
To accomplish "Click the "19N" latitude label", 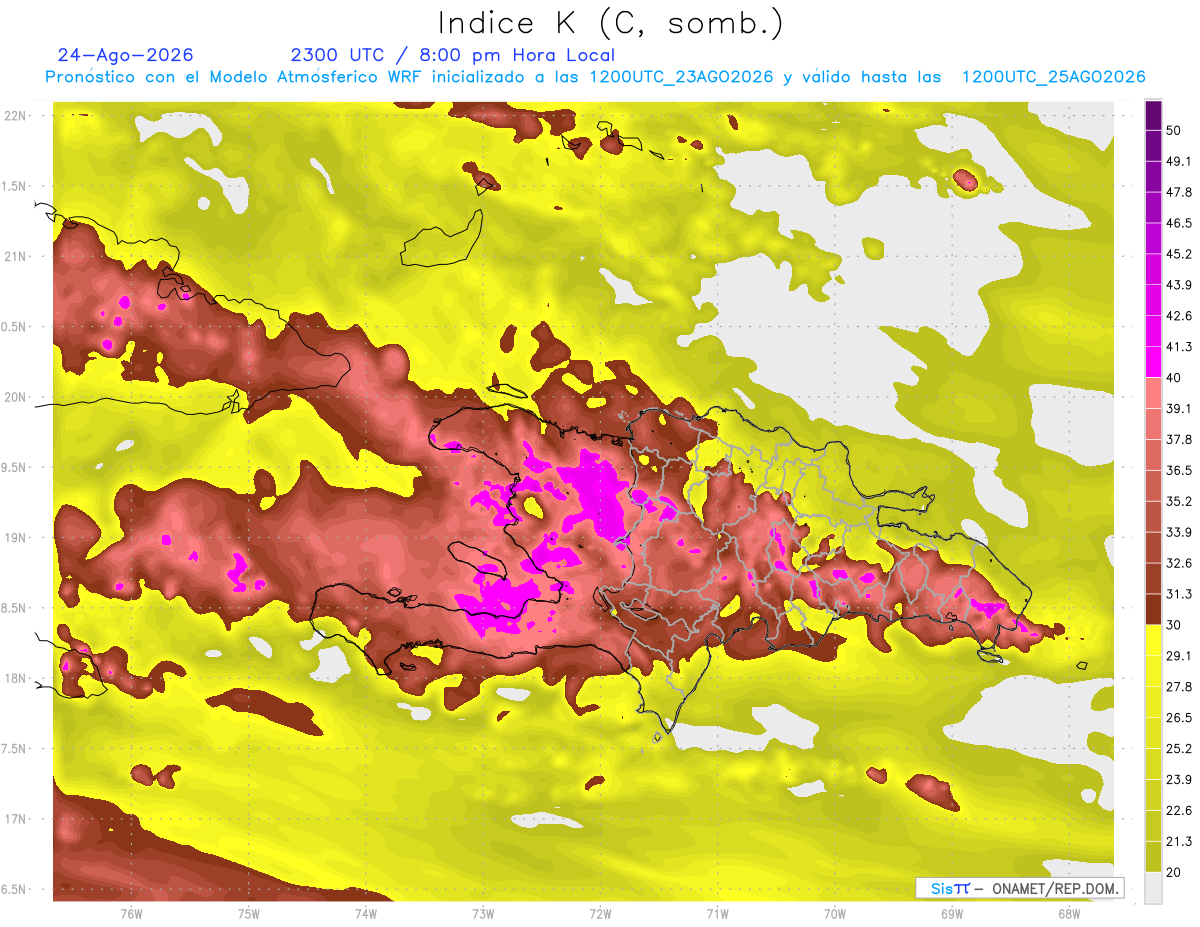I will [x=17, y=538].
